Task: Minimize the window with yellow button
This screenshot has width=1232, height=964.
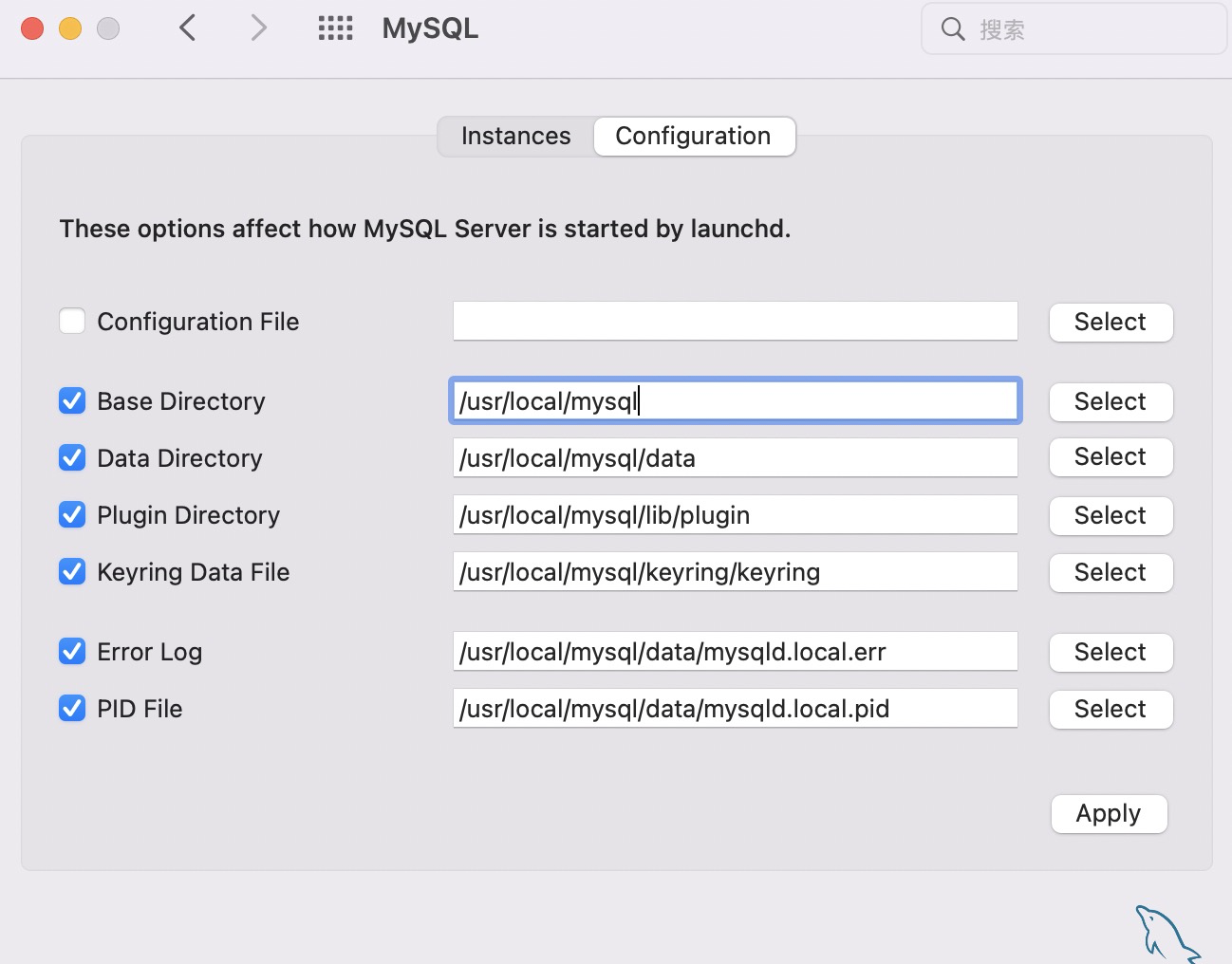Action: tap(70, 28)
